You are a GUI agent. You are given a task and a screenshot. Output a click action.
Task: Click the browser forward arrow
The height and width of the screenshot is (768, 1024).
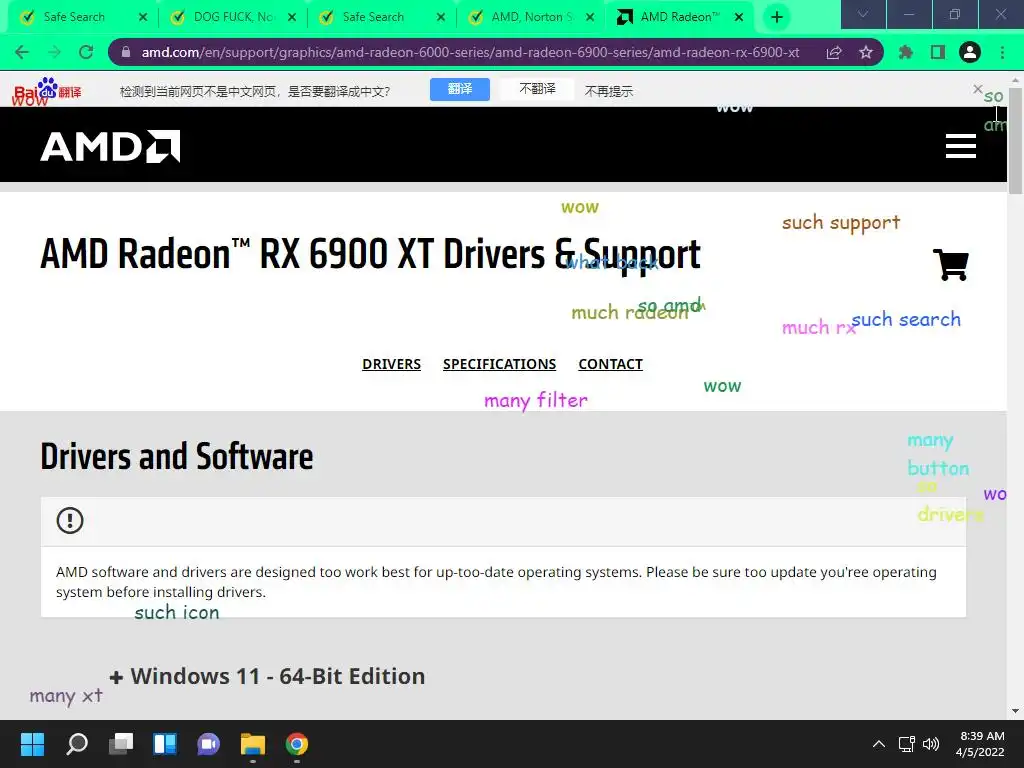54,52
